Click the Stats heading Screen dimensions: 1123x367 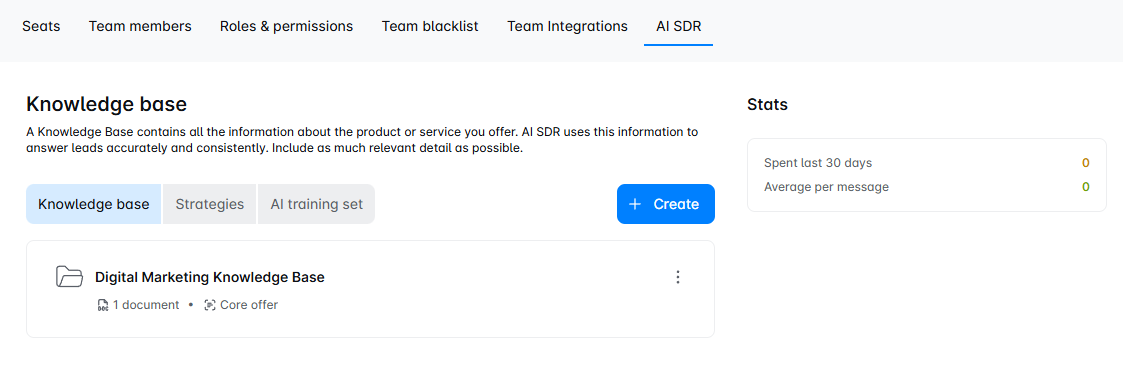[x=767, y=105]
